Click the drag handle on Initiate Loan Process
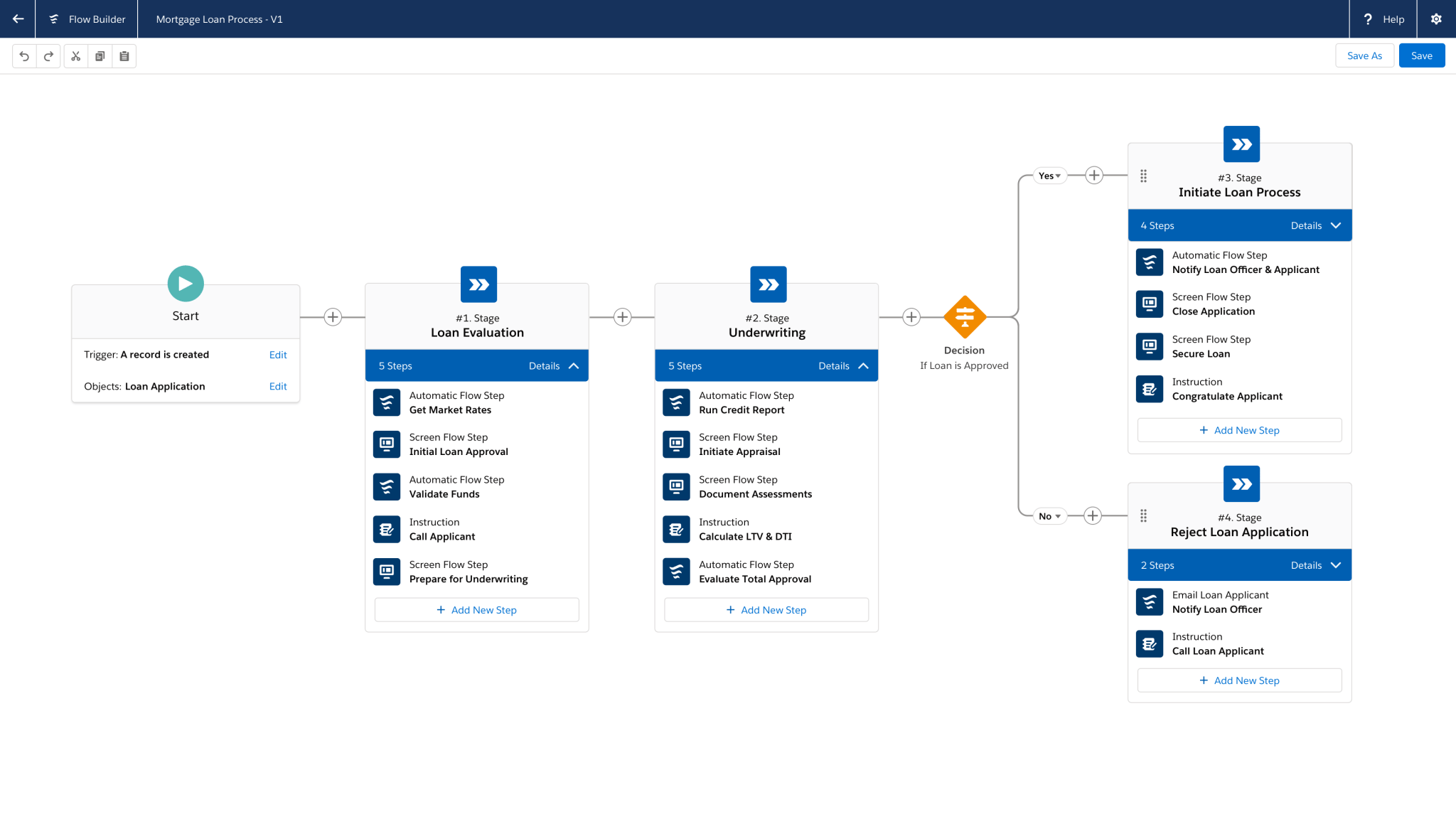Image resolution: width=1456 pixels, height=819 pixels. (1143, 176)
